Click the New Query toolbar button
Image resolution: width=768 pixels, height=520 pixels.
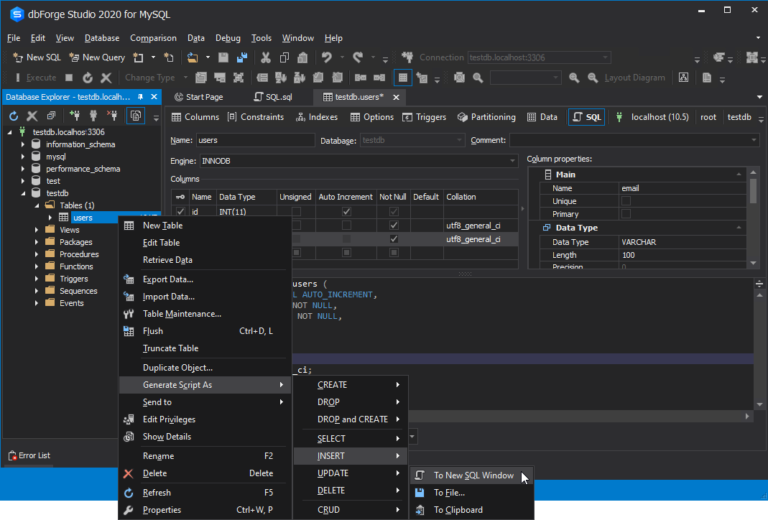pyautogui.click(x=97, y=58)
